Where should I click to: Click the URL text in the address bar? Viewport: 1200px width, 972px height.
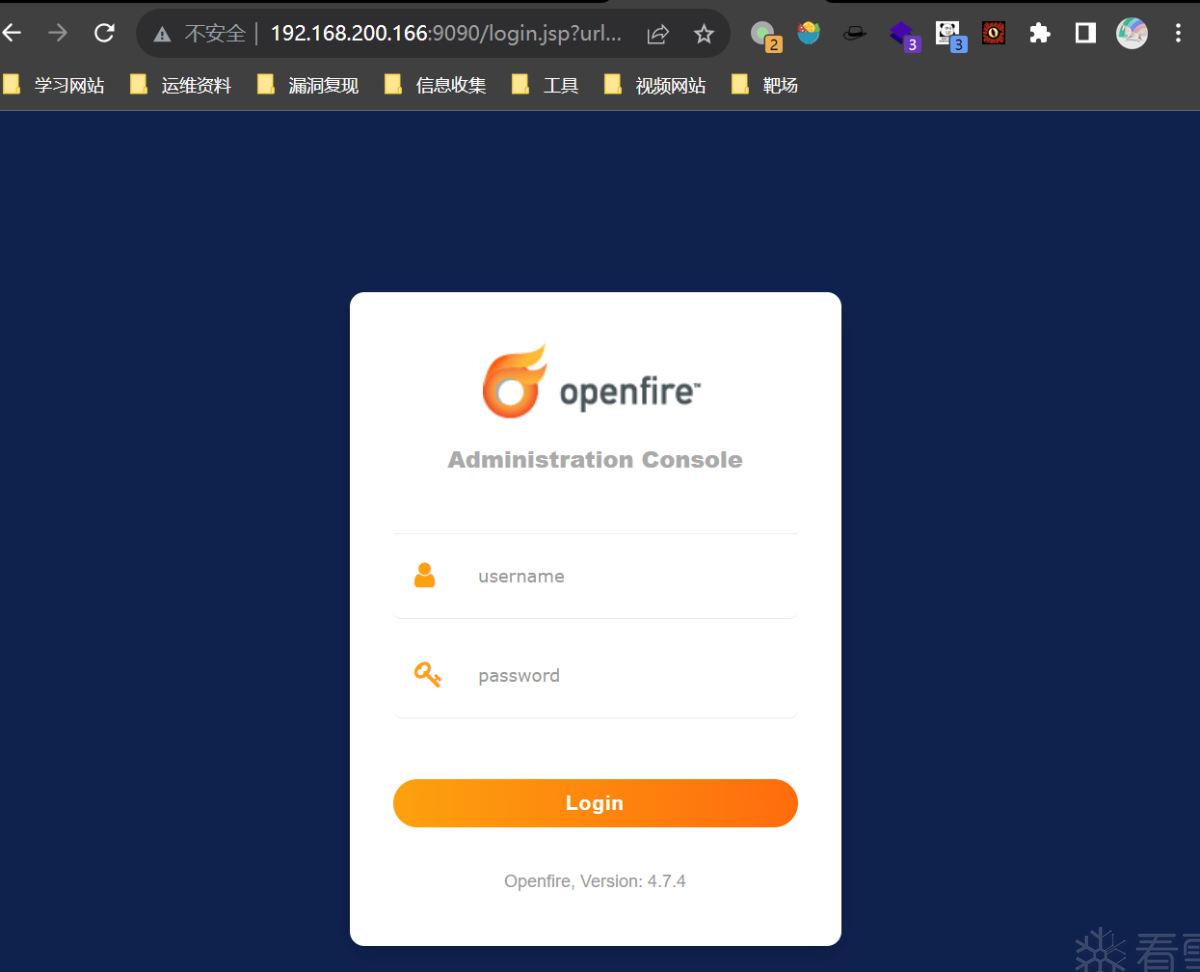point(446,33)
